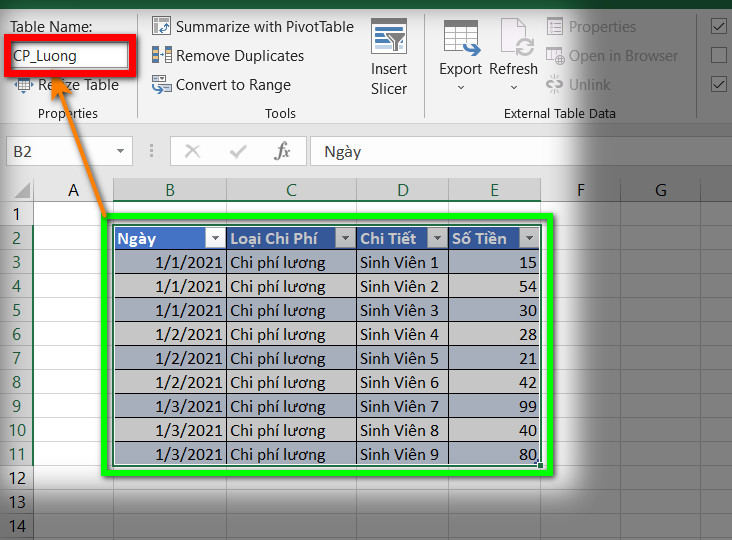Screen dimensions: 732x540
Task: Click the Properties icon in External Table Data
Action: [x=555, y=27]
